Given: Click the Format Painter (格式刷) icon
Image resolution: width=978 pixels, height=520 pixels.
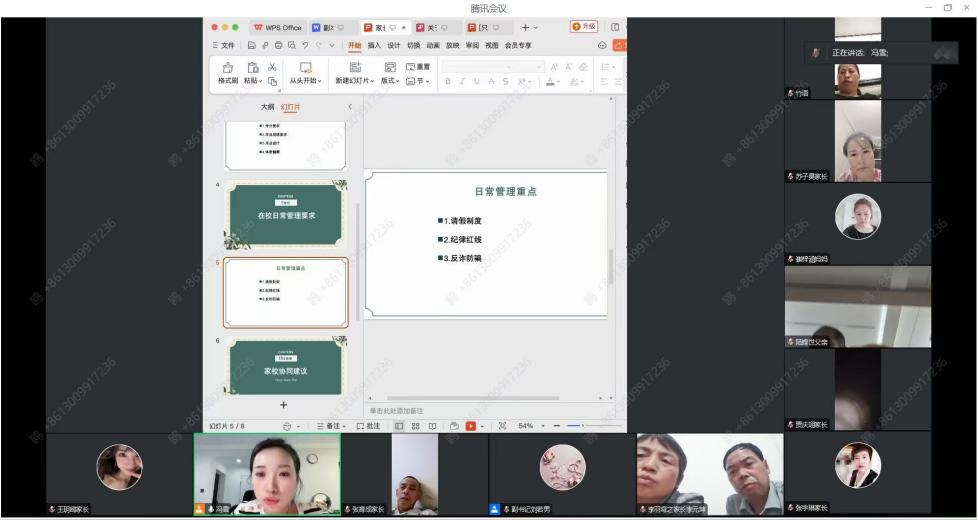Looking at the screenshot, I should coord(227,68).
